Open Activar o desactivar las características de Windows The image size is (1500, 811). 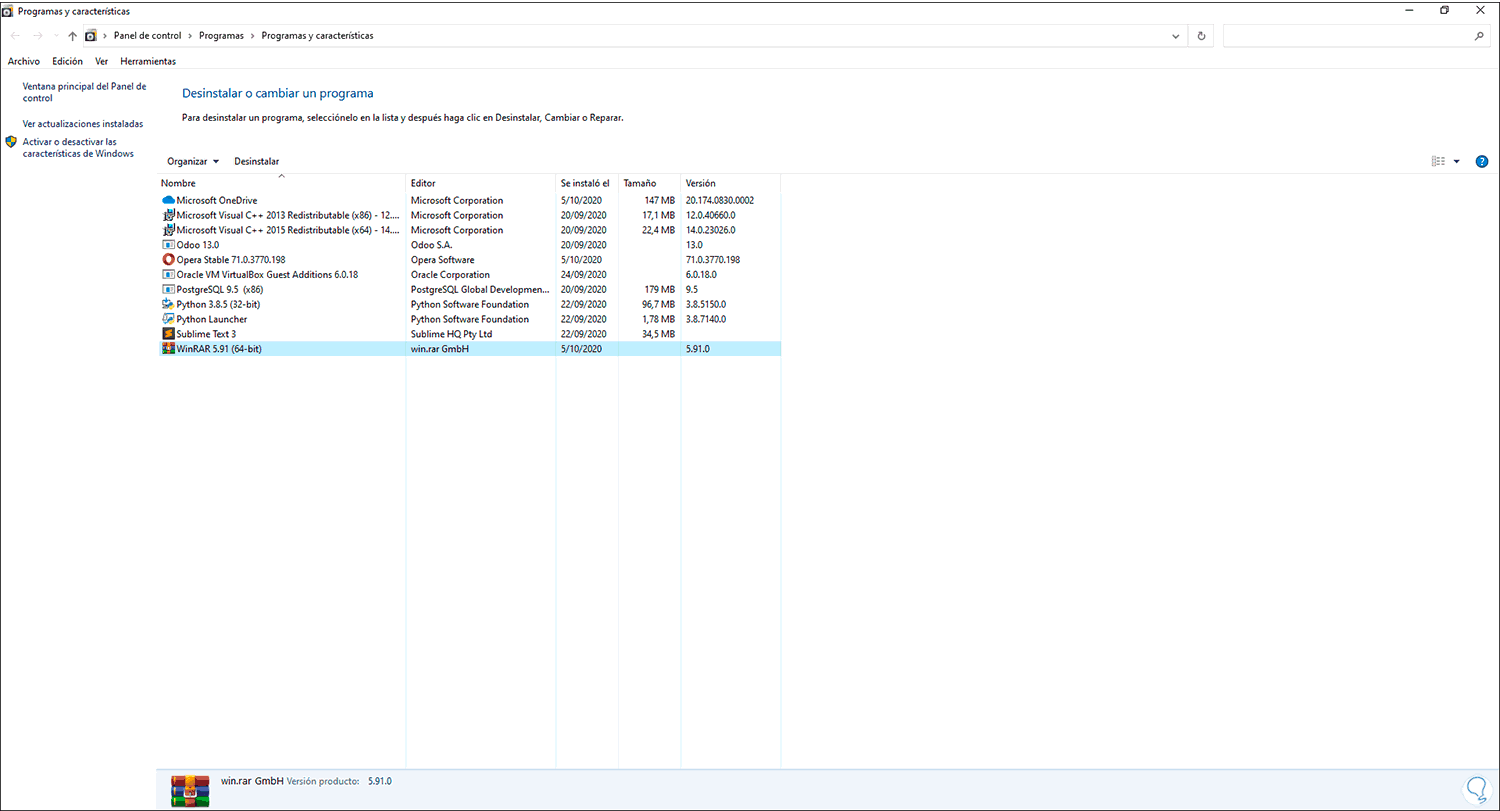click(x=78, y=148)
